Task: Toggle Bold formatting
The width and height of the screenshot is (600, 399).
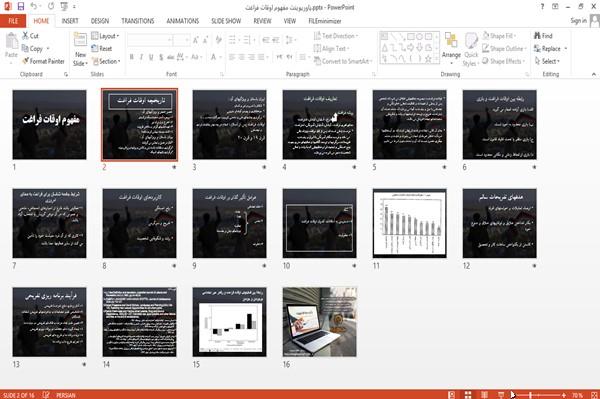Action: pyautogui.click(x=132, y=57)
